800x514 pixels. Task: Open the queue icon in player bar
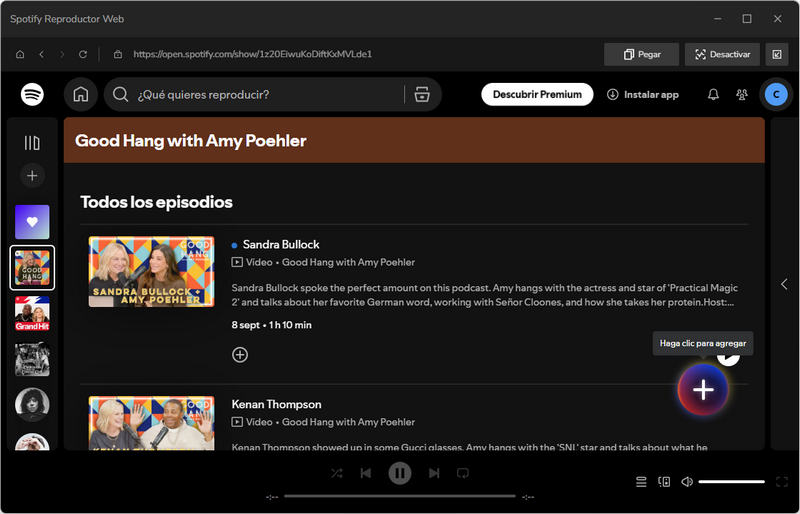tap(641, 481)
